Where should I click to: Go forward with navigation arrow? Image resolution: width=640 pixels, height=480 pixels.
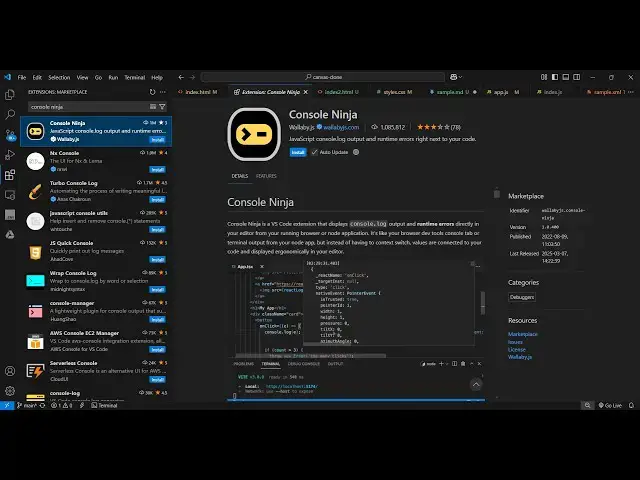coord(192,77)
